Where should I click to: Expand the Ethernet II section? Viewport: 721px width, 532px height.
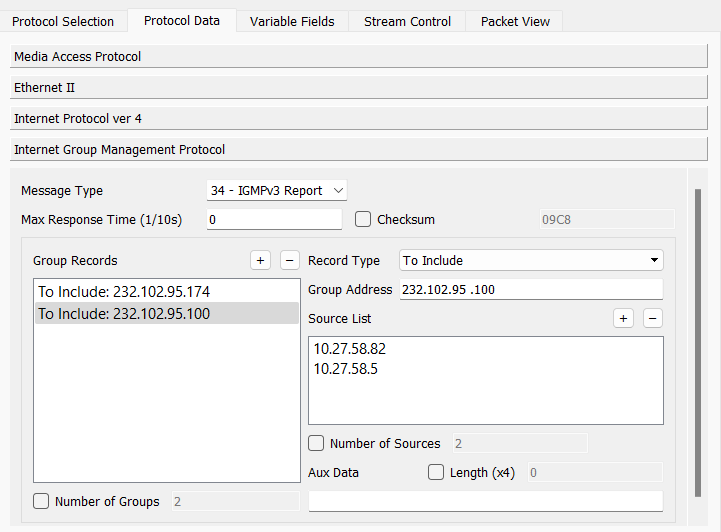(x=358, y=88)
